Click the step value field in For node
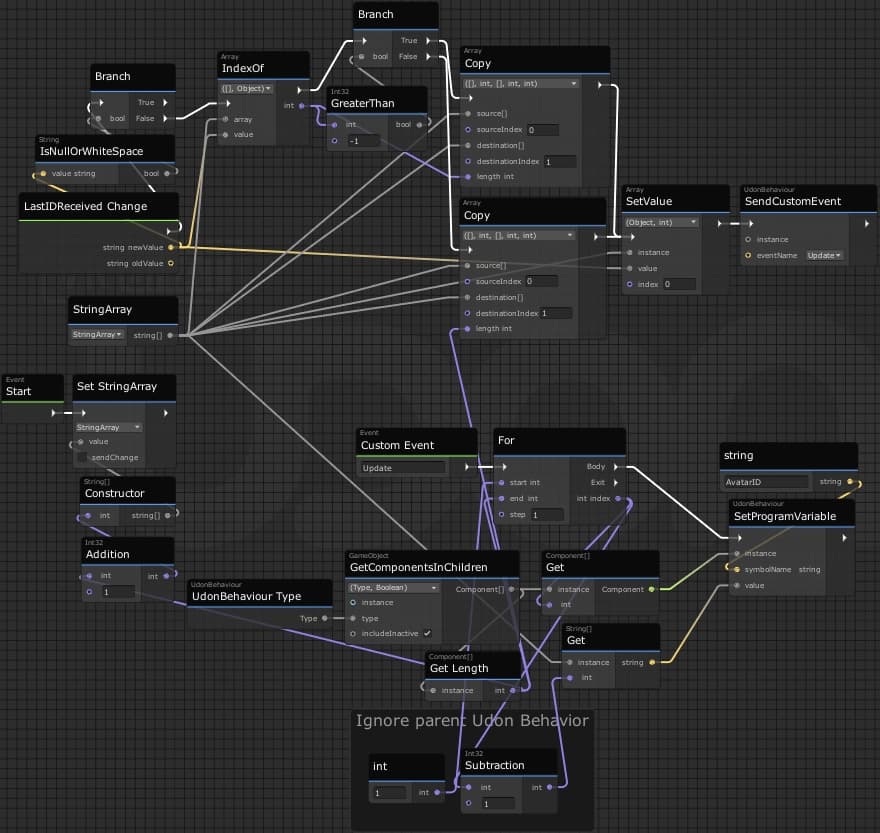 [547, 515]
